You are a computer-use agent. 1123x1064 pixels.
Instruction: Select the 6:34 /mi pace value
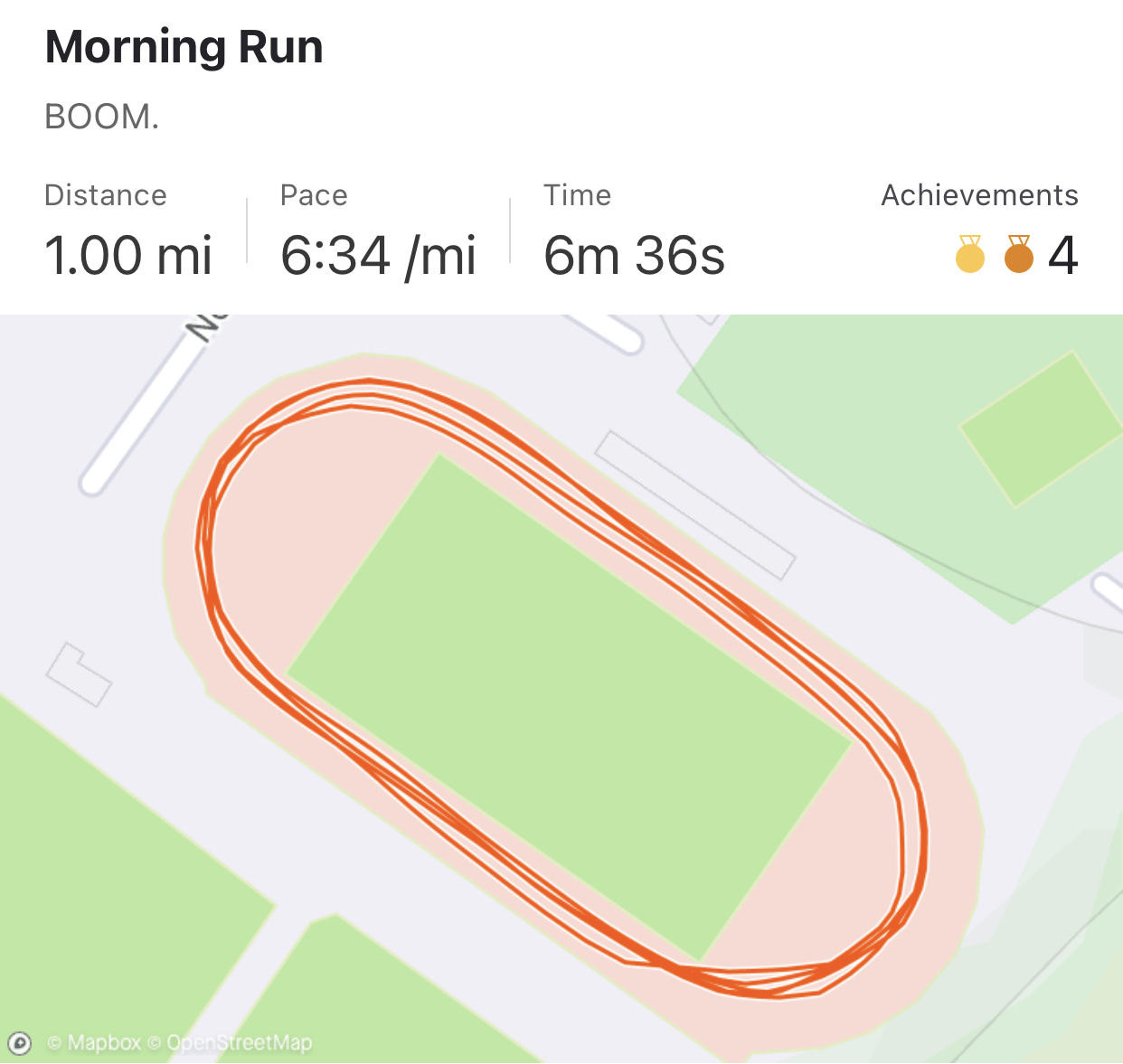378,255
